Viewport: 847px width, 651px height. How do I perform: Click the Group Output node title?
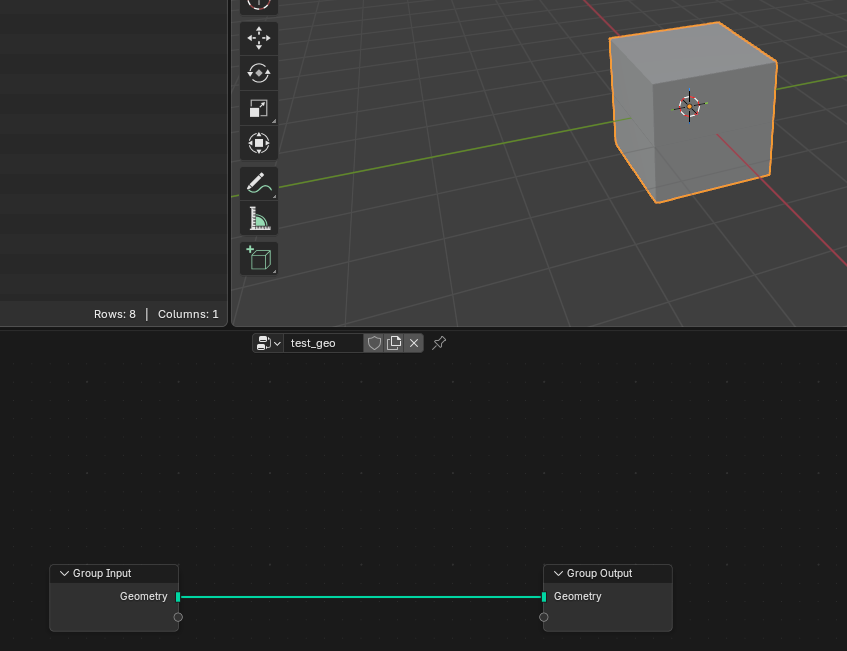[599, 573]
